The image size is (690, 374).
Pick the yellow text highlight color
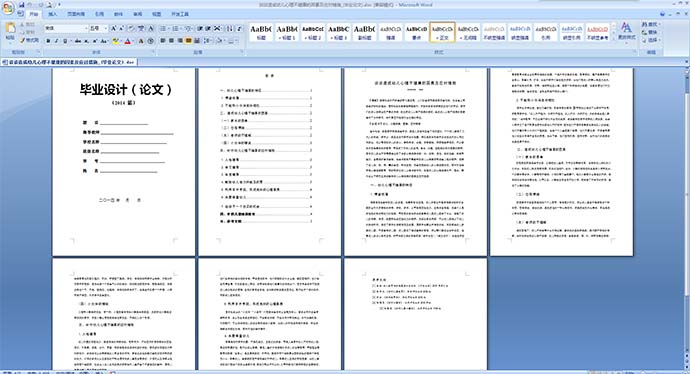(116, 41)
